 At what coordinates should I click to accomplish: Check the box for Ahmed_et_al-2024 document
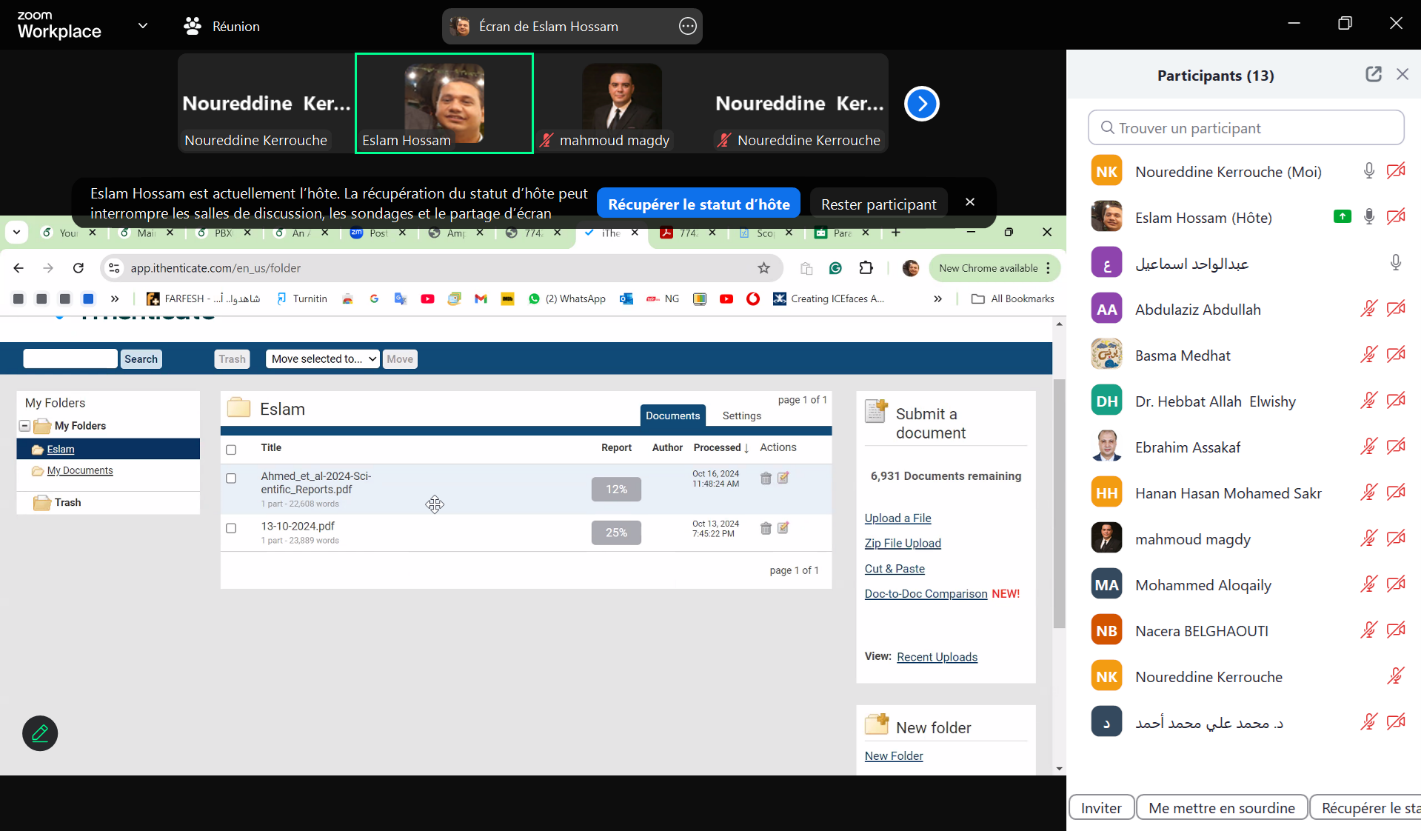[231, 478]
